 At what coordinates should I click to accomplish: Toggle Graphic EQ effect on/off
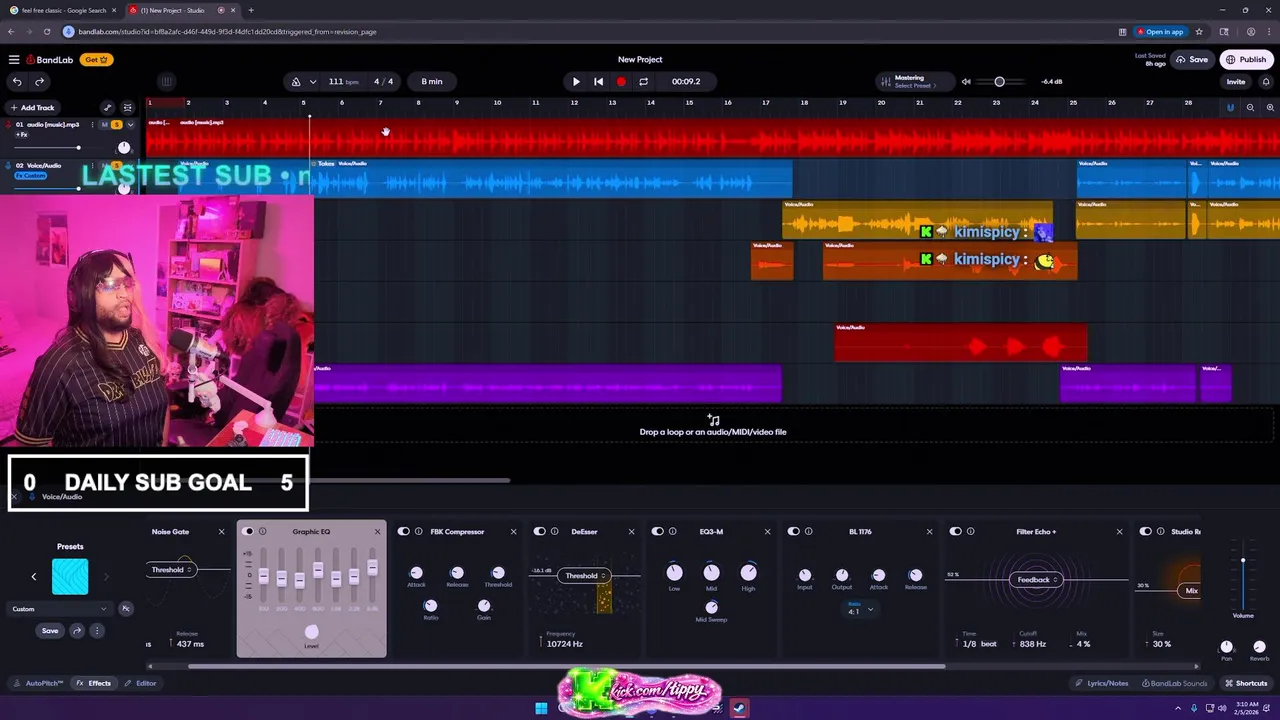click(x=248, y=532)
